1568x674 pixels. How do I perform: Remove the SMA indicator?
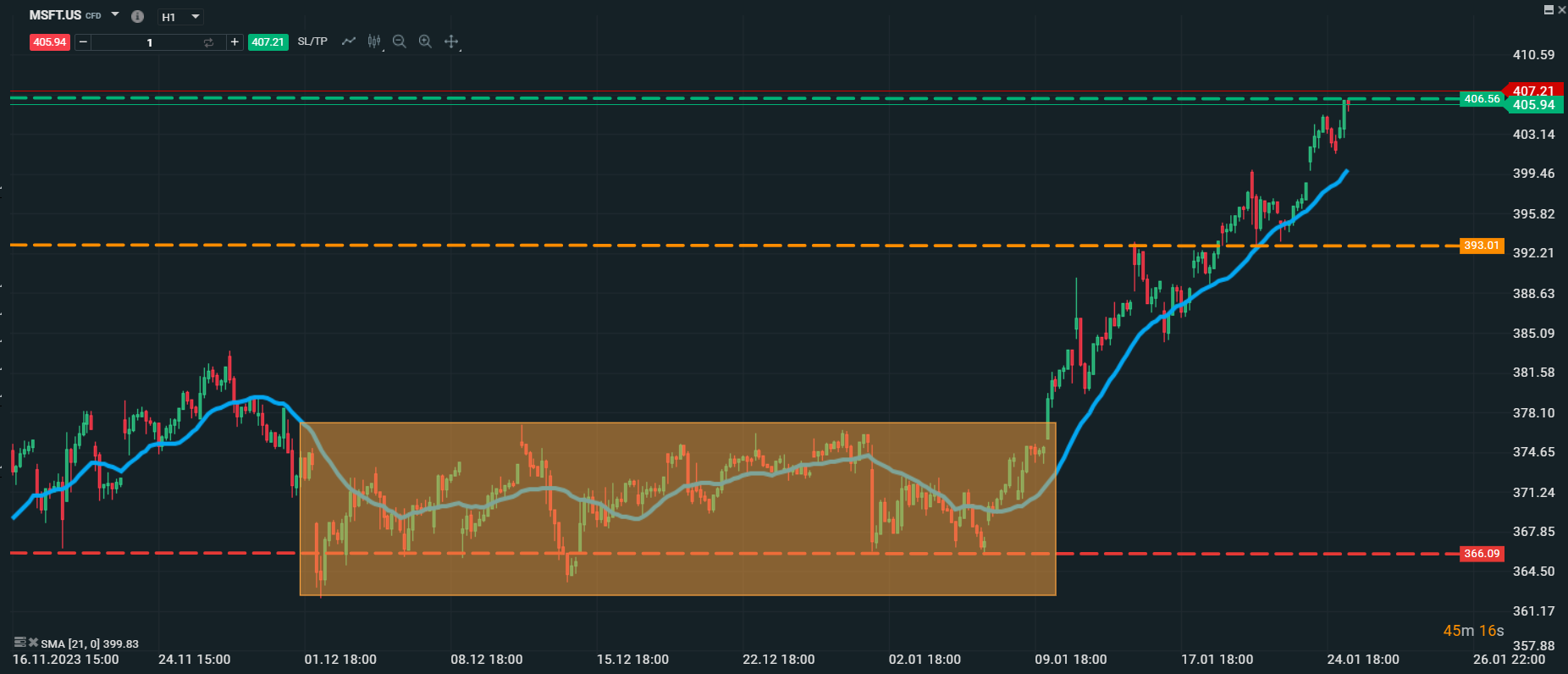(x=33, y=643)
